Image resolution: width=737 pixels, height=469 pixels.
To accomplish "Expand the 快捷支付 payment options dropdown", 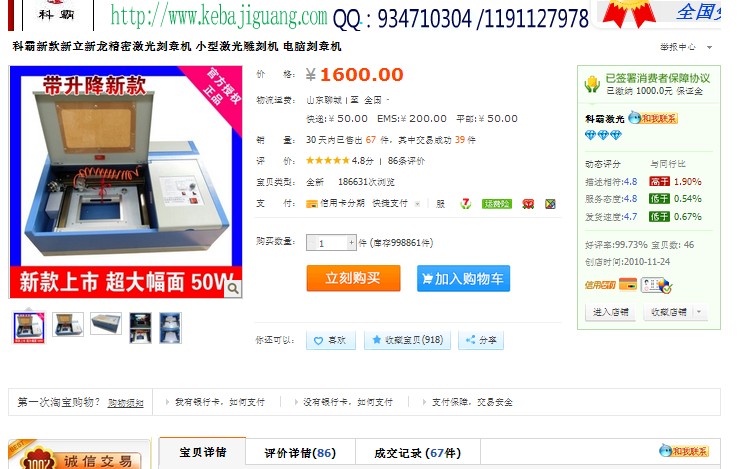I will 417,204.
